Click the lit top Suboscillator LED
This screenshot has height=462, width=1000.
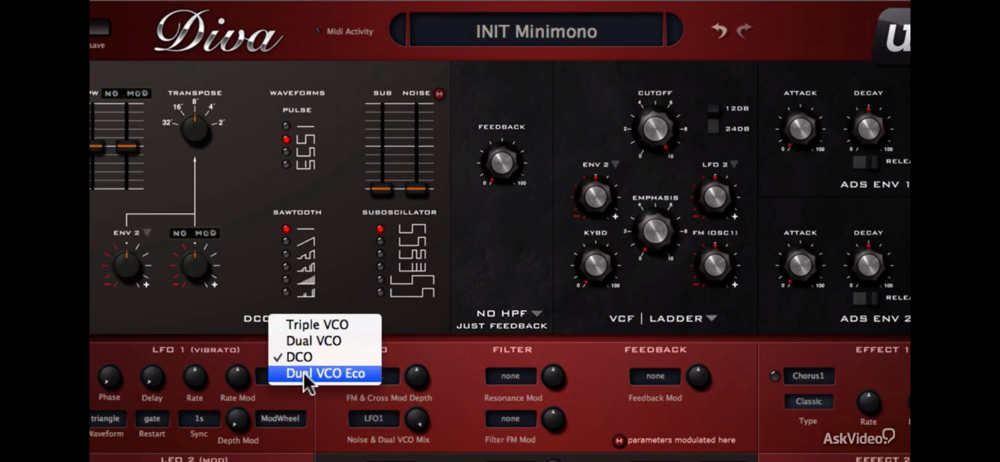pos(381,228)
